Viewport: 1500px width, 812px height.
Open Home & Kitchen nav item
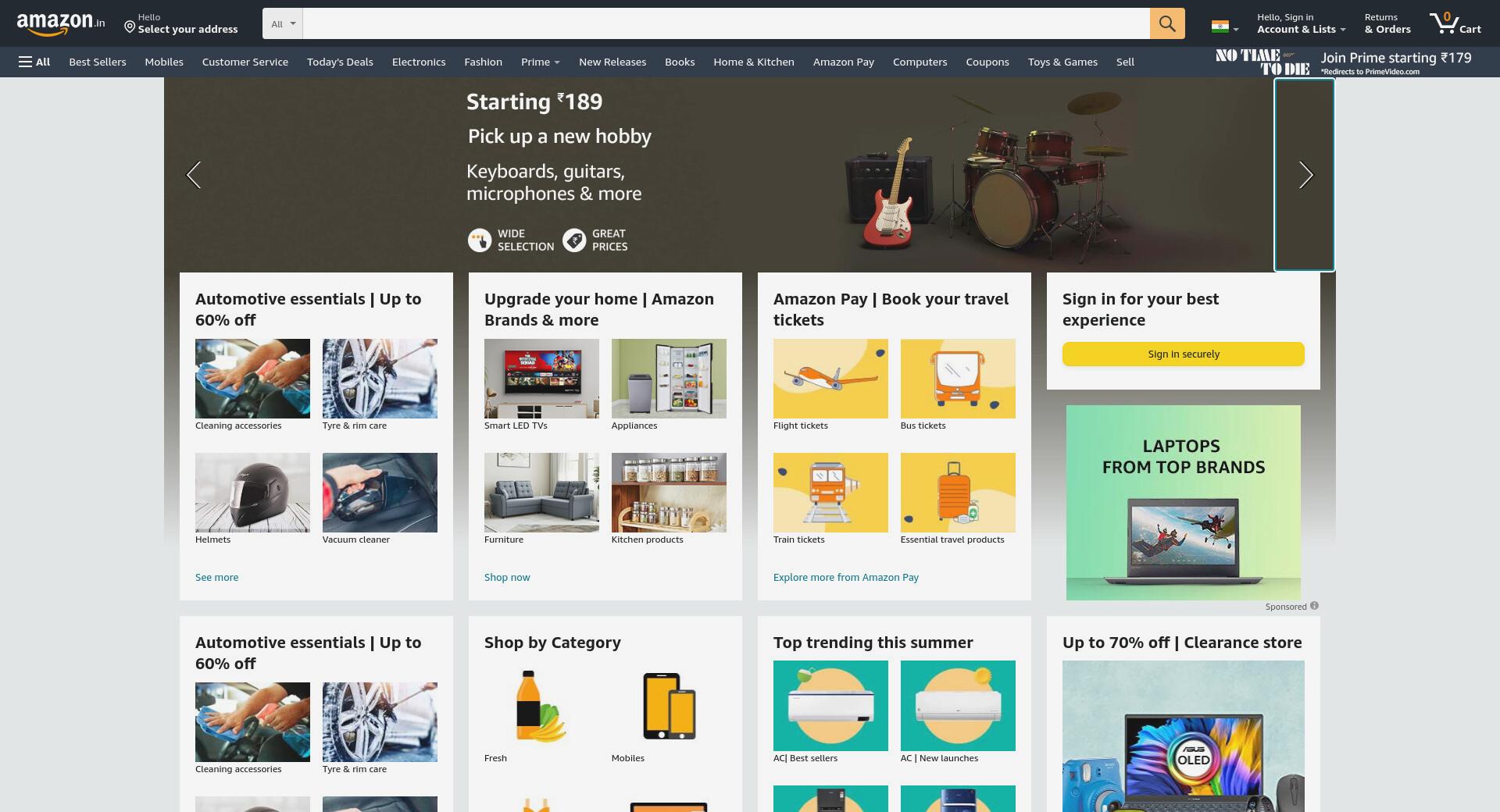point(754,62)
